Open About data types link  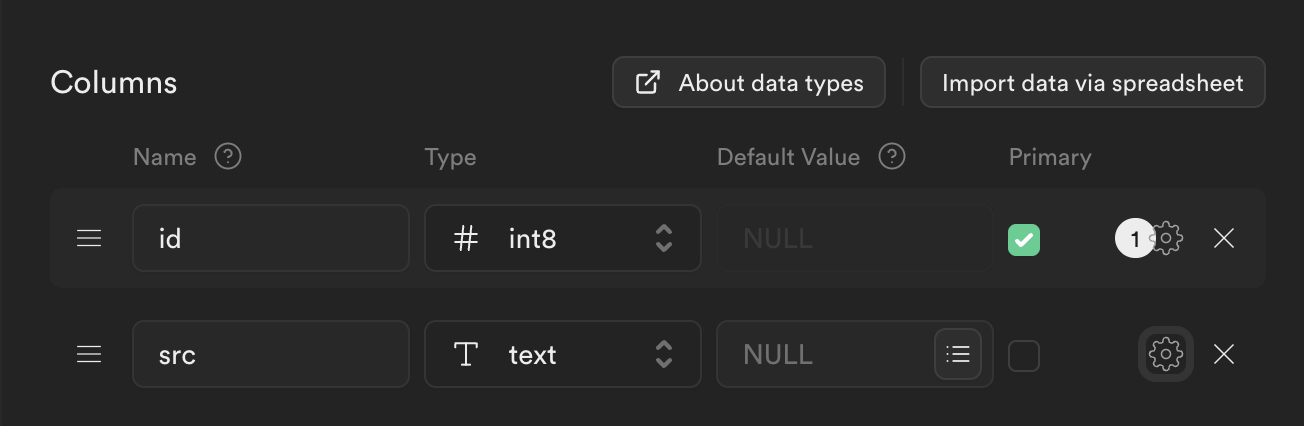tap(749, 83)
